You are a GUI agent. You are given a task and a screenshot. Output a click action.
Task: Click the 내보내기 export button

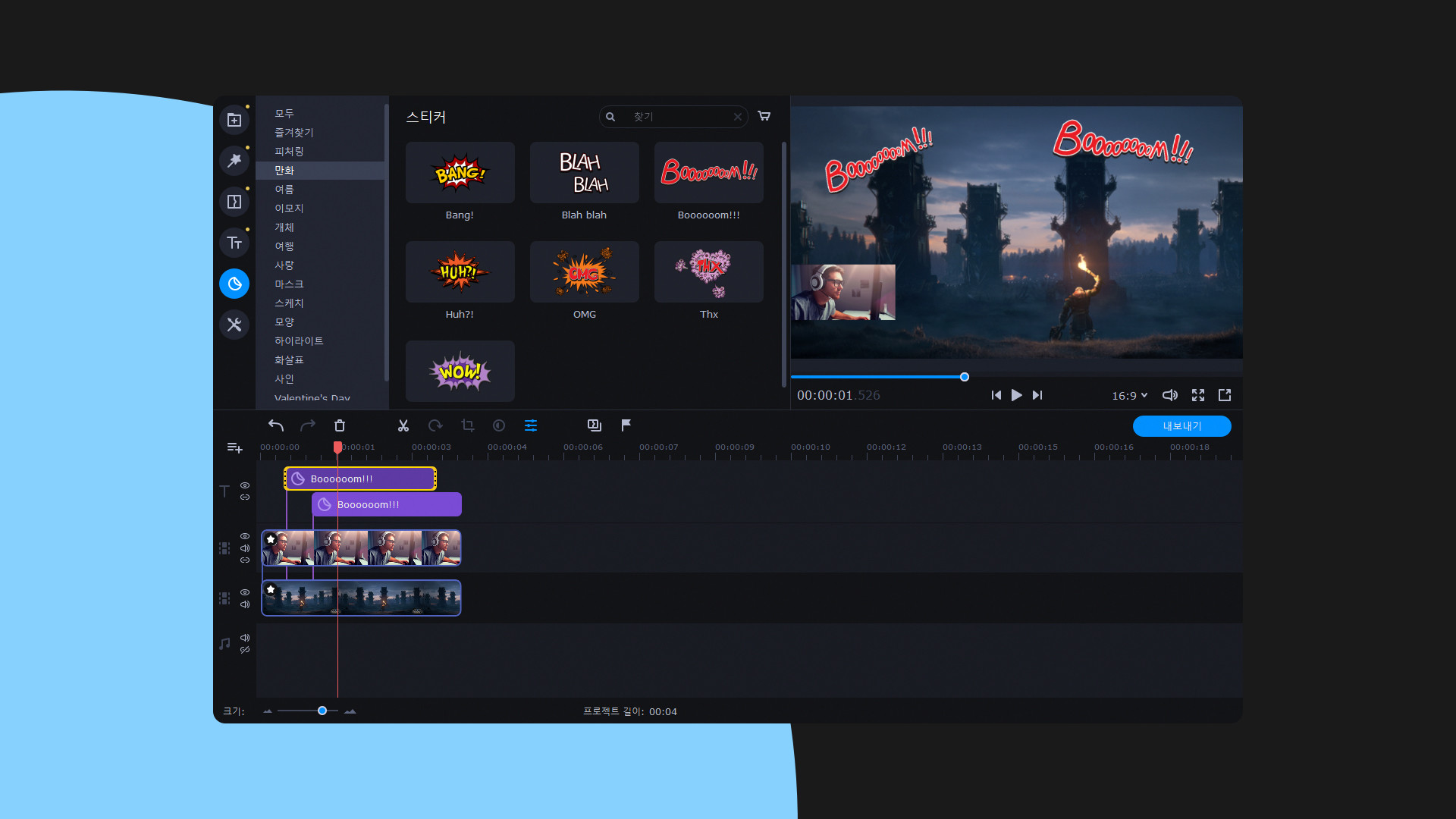pos(1181,426)
